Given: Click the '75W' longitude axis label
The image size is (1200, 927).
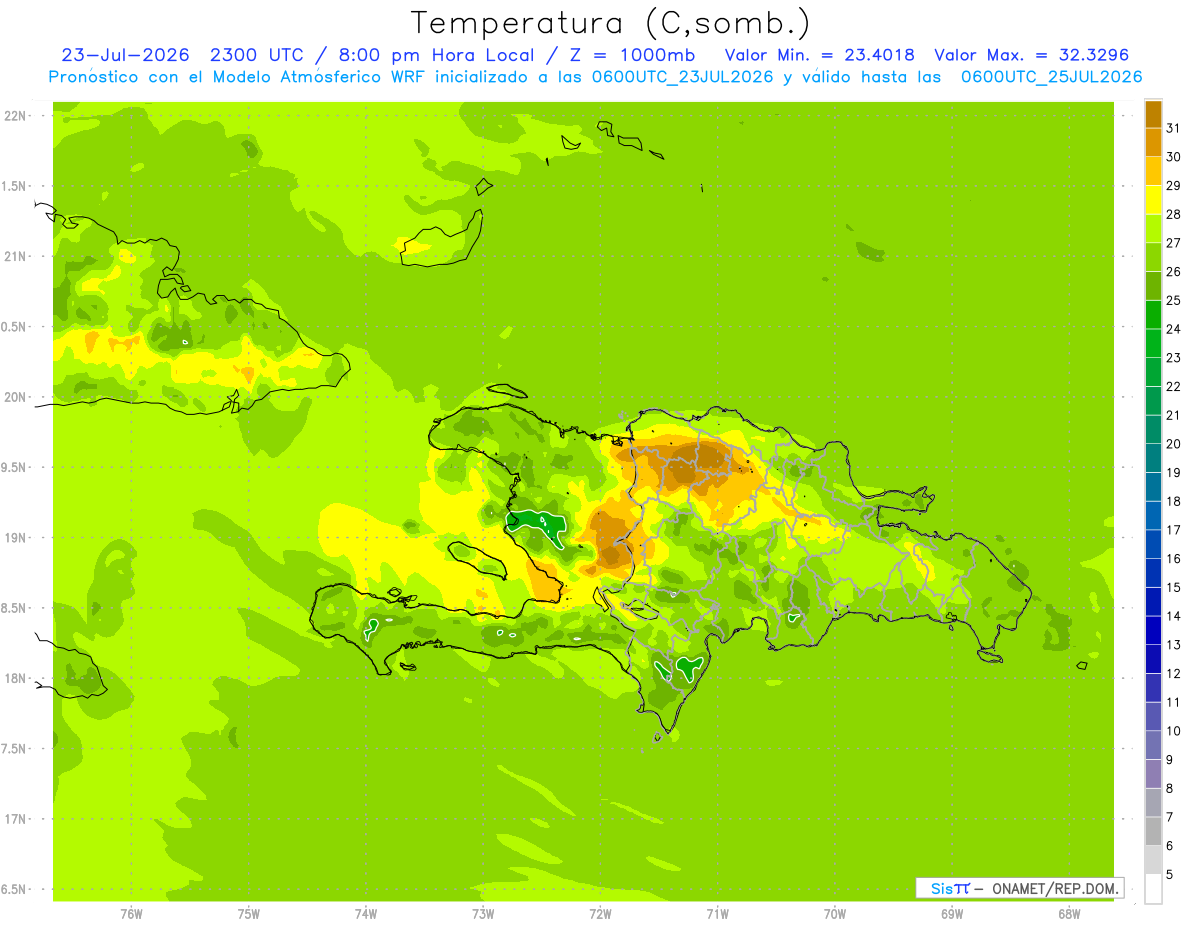Looking at the screenshot, I should click(x=248, y=913).
